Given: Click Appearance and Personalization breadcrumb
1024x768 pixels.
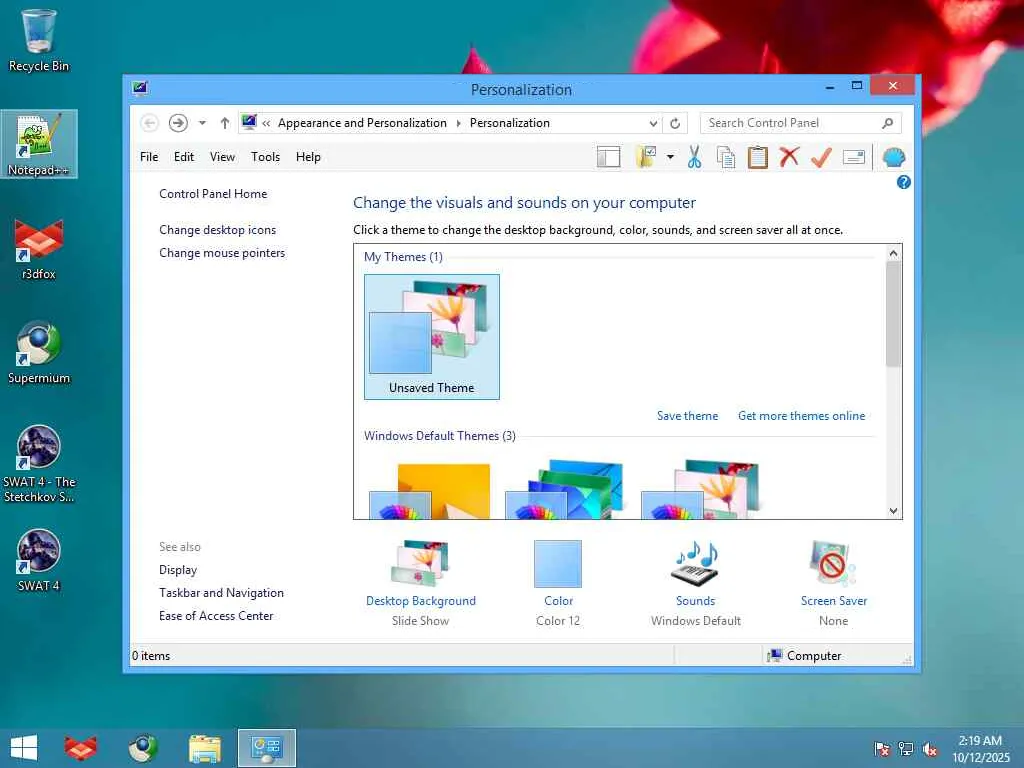Looking at the screenshot, I should [x=362, y=123].
